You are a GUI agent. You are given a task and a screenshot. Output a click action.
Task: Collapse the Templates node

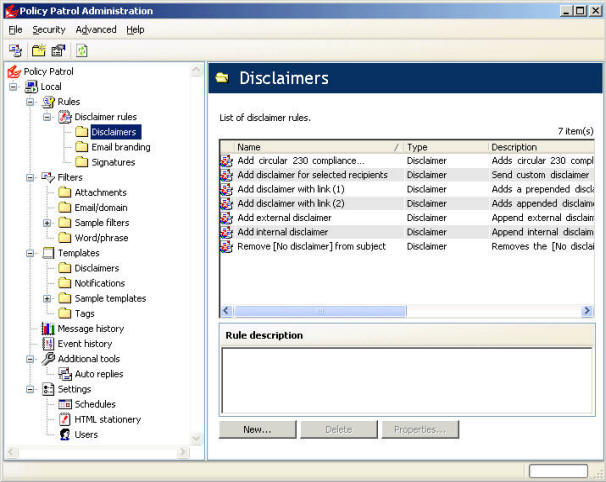click(30, 253)
